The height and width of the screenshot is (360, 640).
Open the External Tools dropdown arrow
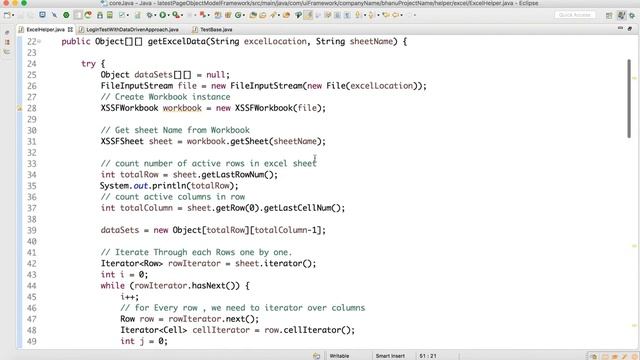coord(182,15)
